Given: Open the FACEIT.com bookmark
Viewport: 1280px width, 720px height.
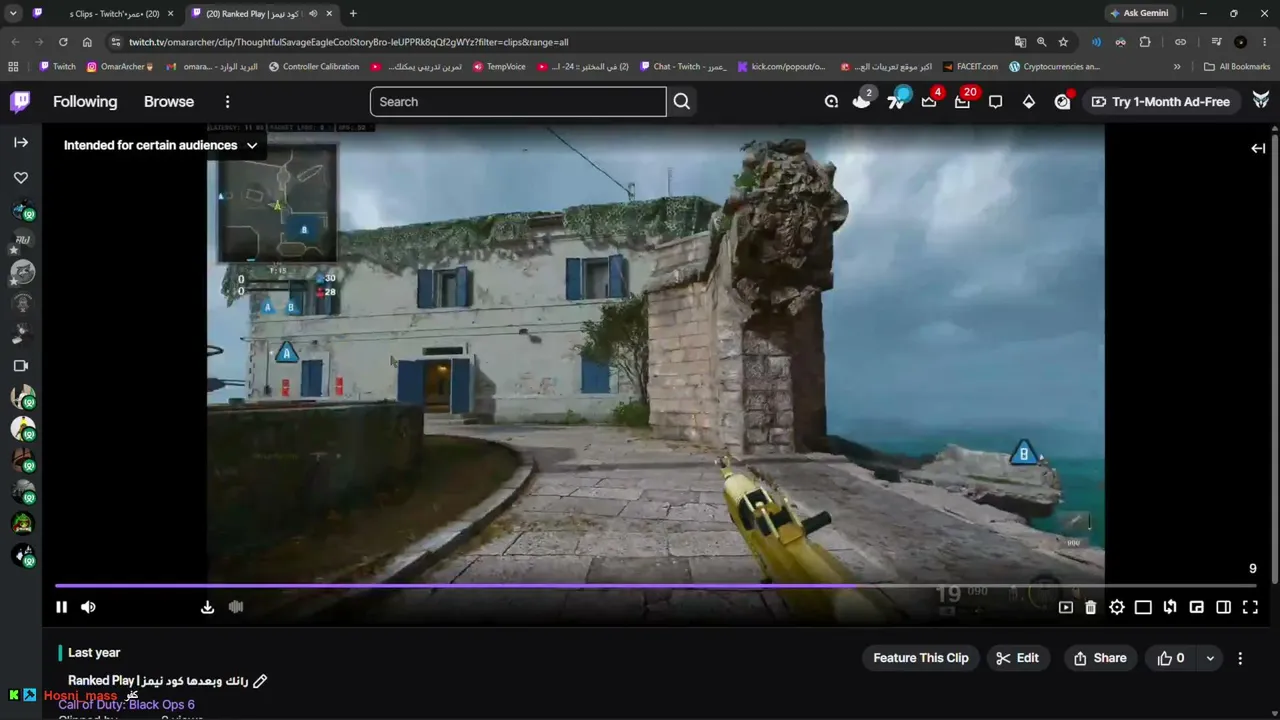Looking at the screenshot, I should pos(970,67).
